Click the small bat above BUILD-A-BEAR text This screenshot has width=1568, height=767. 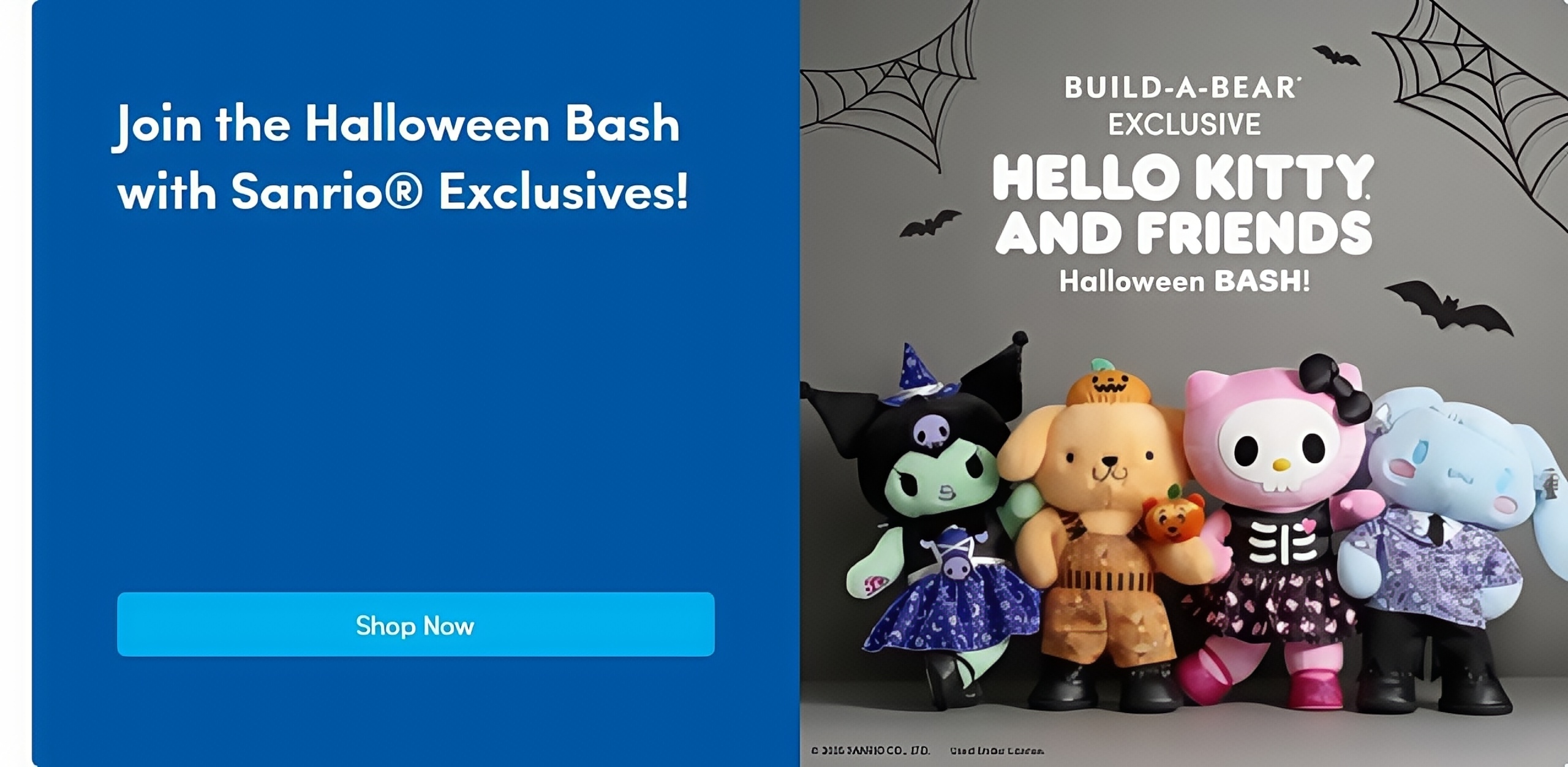pyautogui.click(x=1336, y=56)
